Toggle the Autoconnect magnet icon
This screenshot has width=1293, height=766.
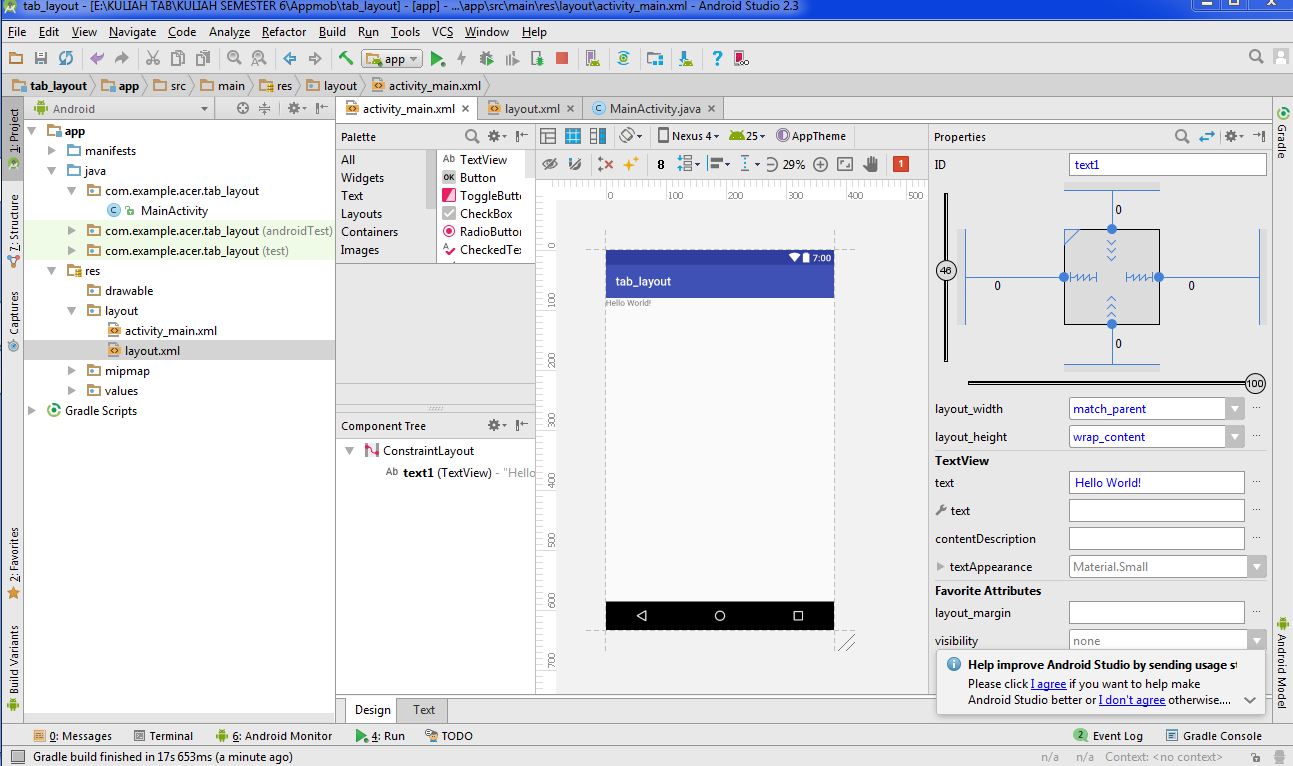(574, 164)
